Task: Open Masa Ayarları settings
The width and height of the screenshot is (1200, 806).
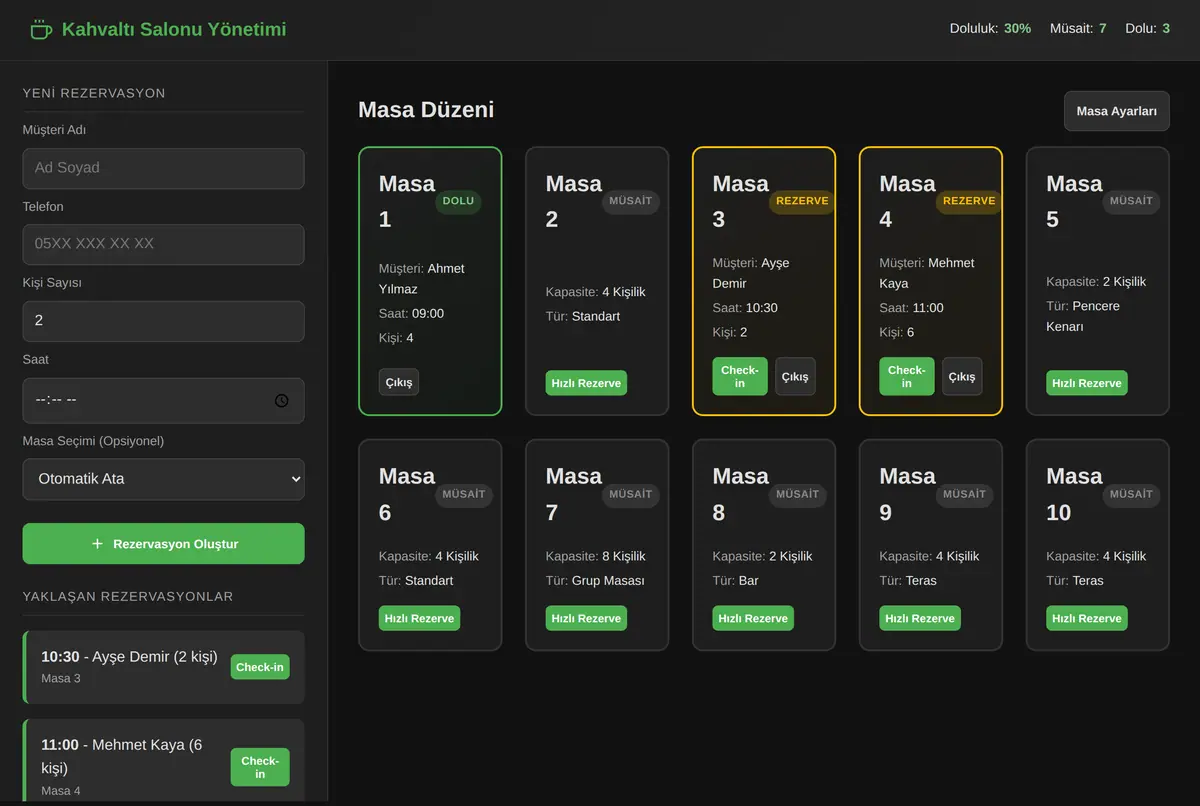Action: pos(1116,111)
